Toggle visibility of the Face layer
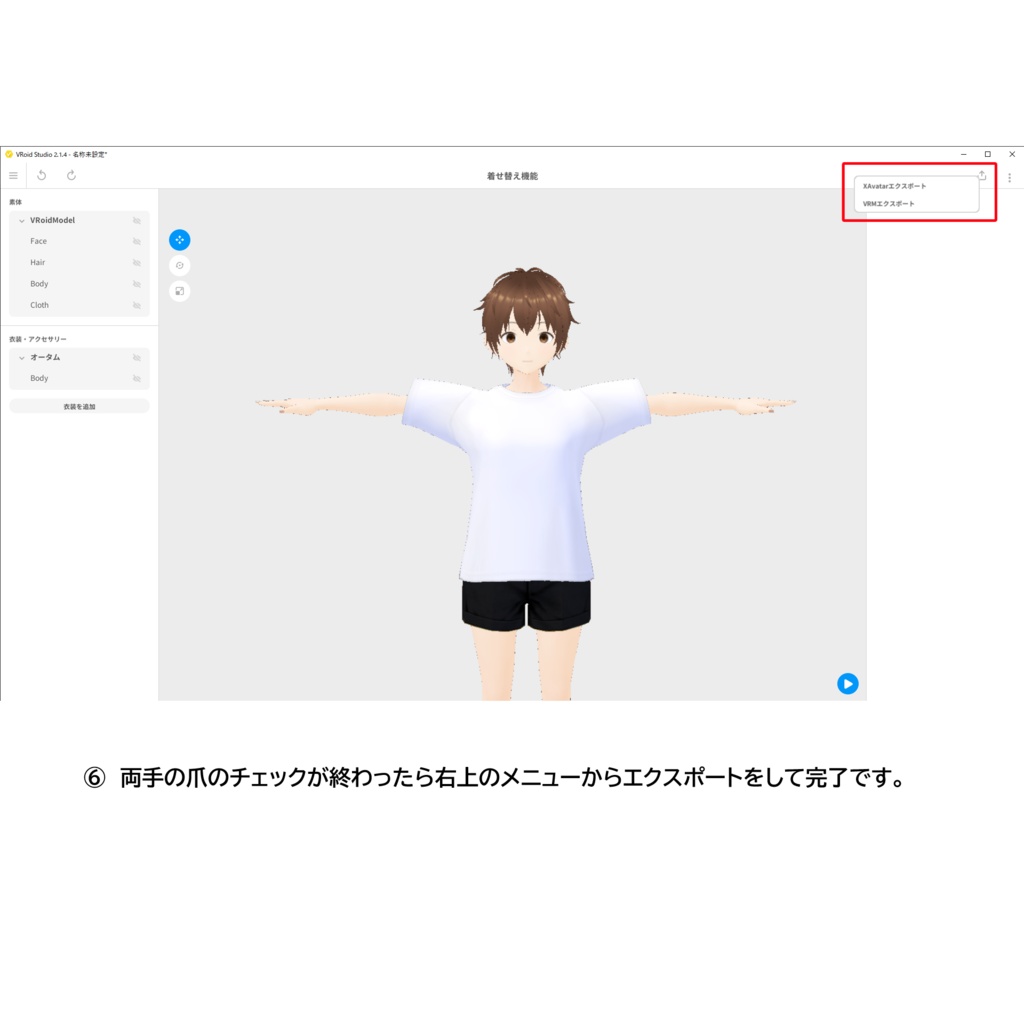The width and height of the screenshot is (1024, 1024). [x=137, y=241]
